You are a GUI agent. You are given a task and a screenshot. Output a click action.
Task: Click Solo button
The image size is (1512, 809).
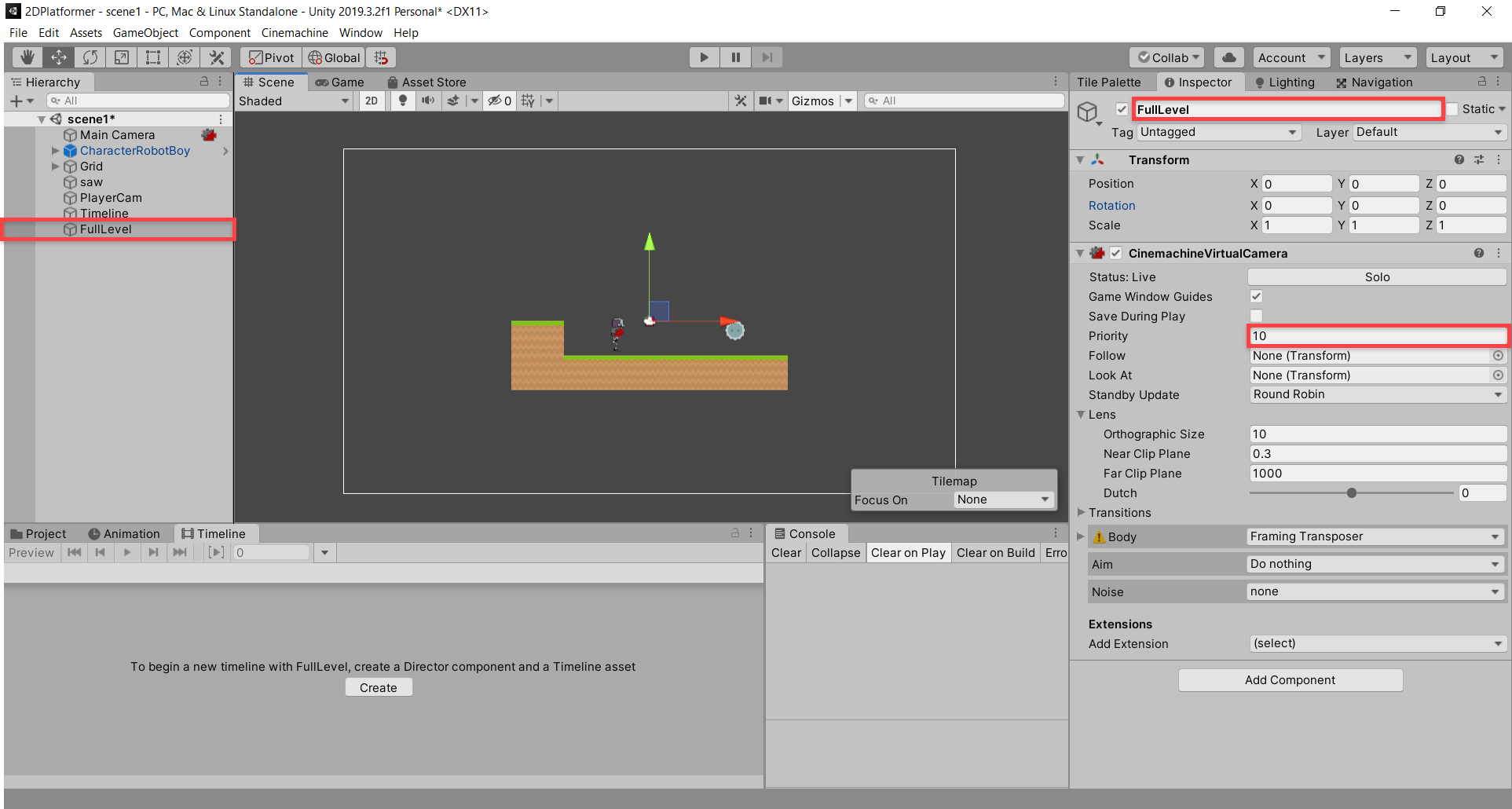click(1377, 276)
